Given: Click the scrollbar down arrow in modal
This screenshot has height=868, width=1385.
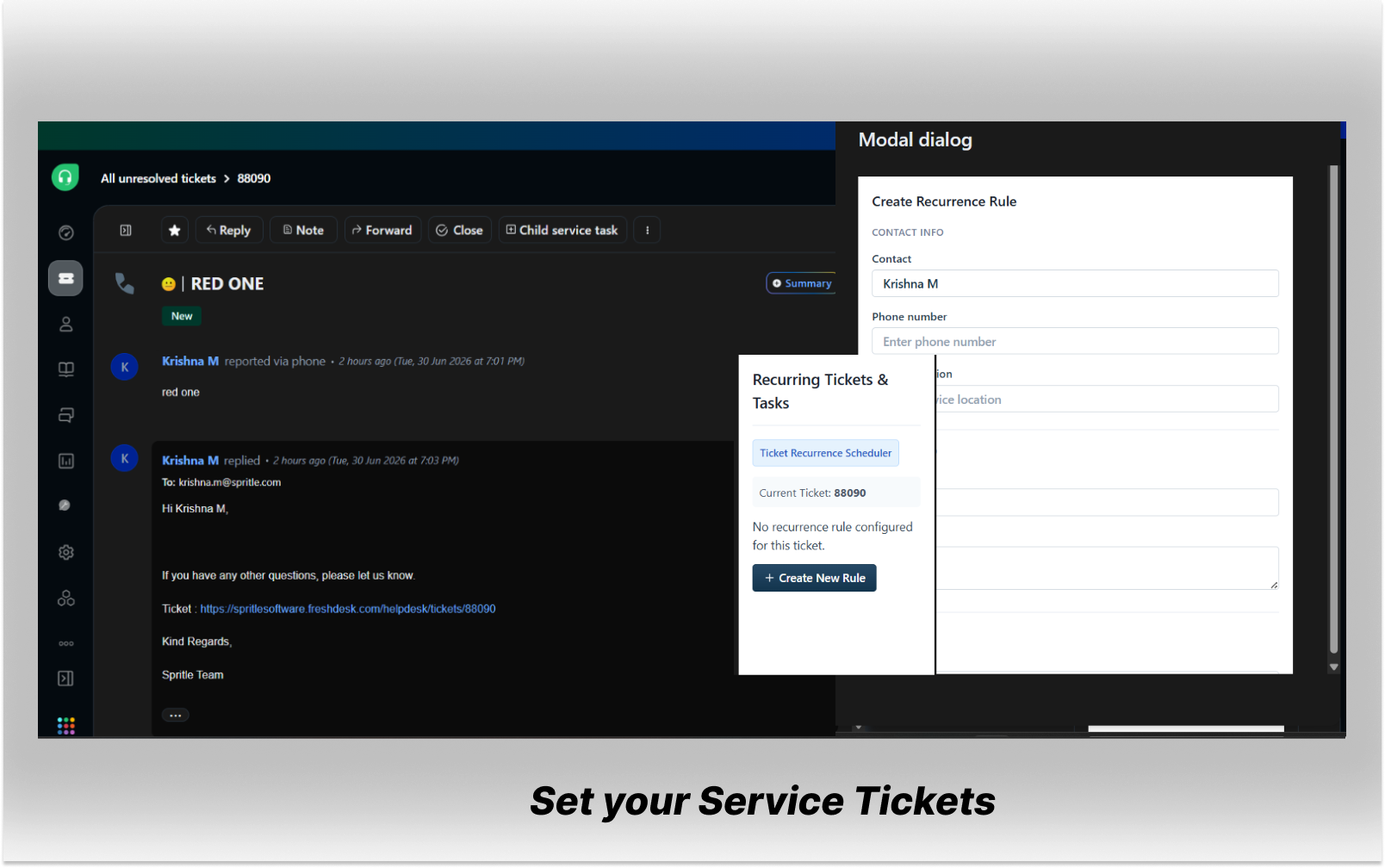Looking at the screenshot, I should coord(1333,666).
